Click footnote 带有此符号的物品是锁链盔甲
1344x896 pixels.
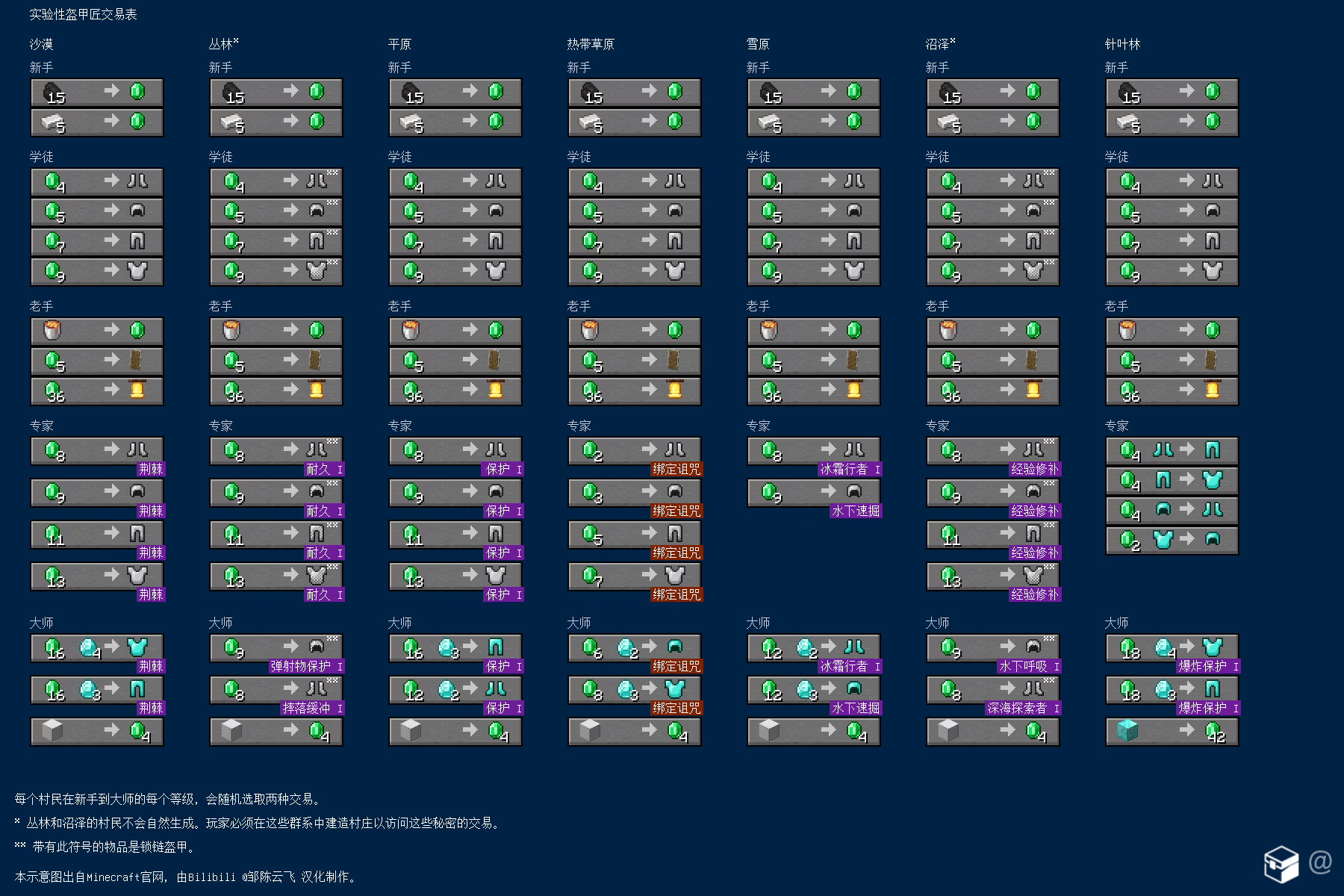(x=107, y=847)
